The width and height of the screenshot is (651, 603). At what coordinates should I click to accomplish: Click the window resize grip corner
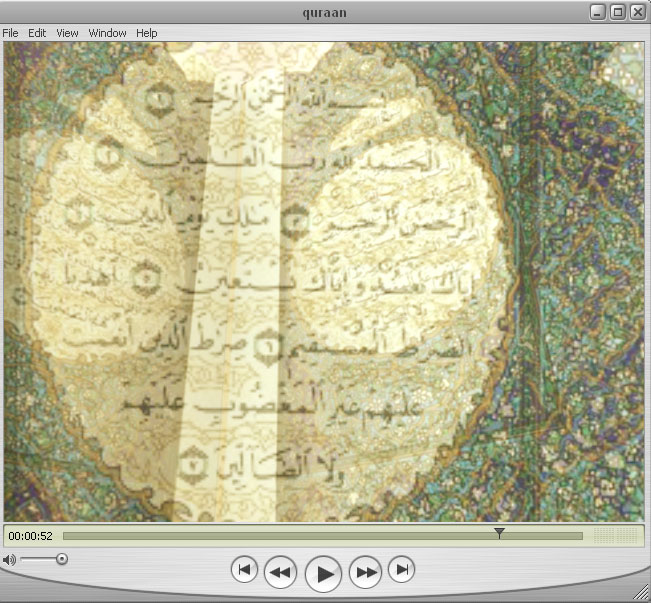click(642, 594)
